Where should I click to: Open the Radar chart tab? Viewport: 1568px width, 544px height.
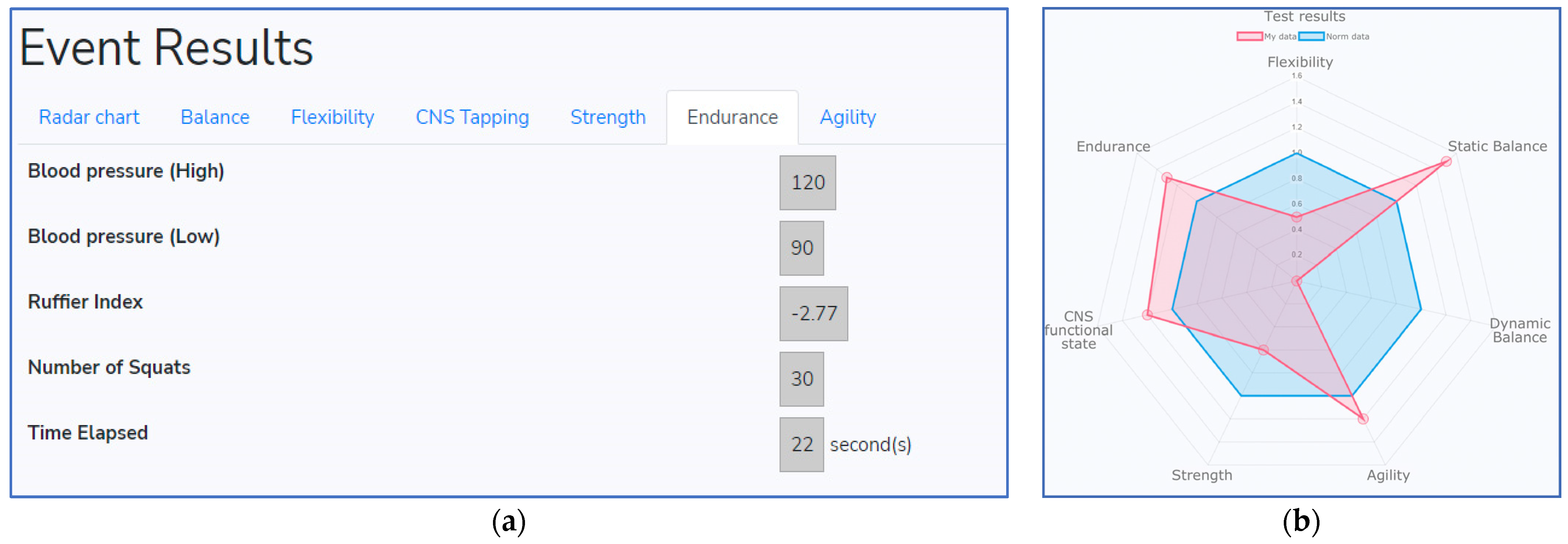tap(89, 117)
